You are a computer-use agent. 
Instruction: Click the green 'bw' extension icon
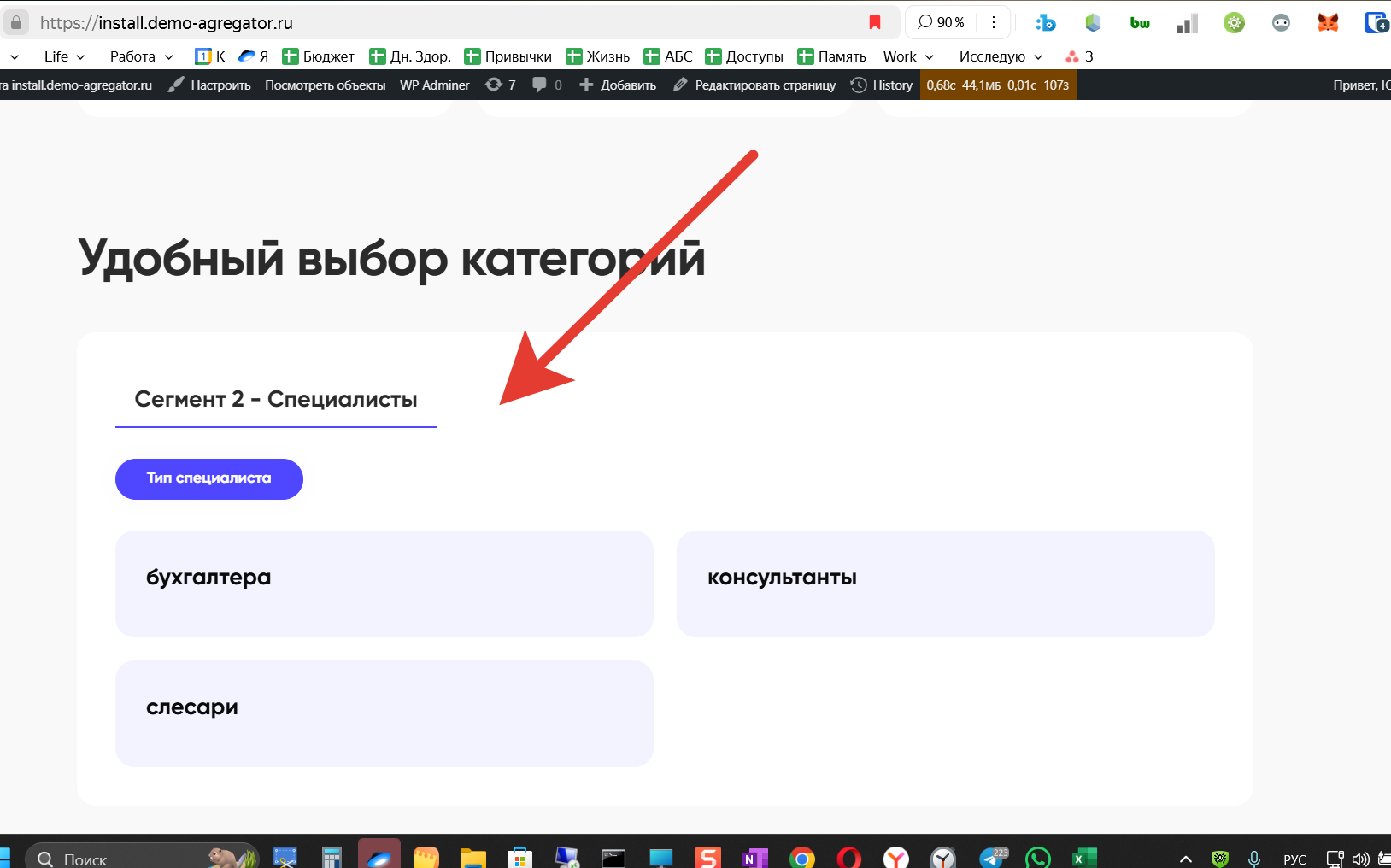[x=1140, y=23]
